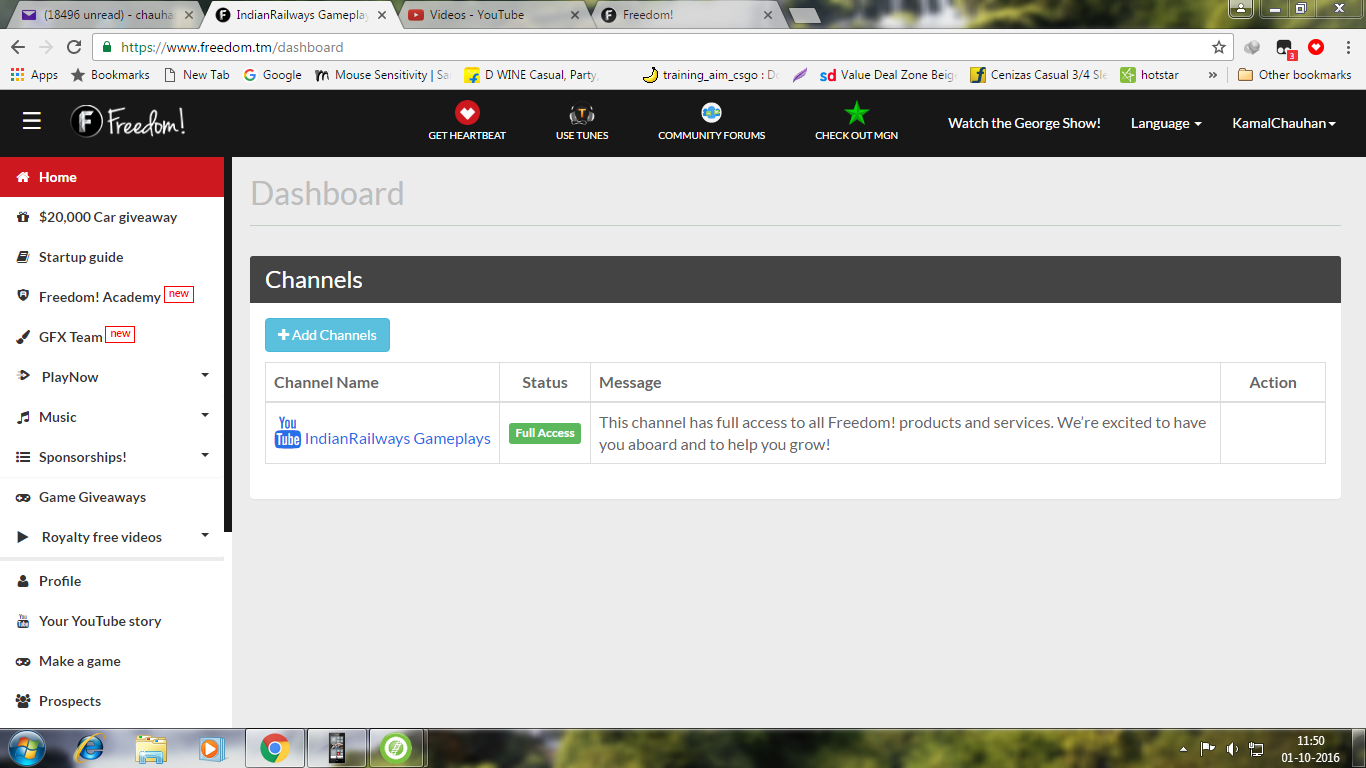Image resolution: width=1366 pixels, height=768 pixels.
Task: Click the extension icon with the red 3 badge
Action: point(1285,48)
